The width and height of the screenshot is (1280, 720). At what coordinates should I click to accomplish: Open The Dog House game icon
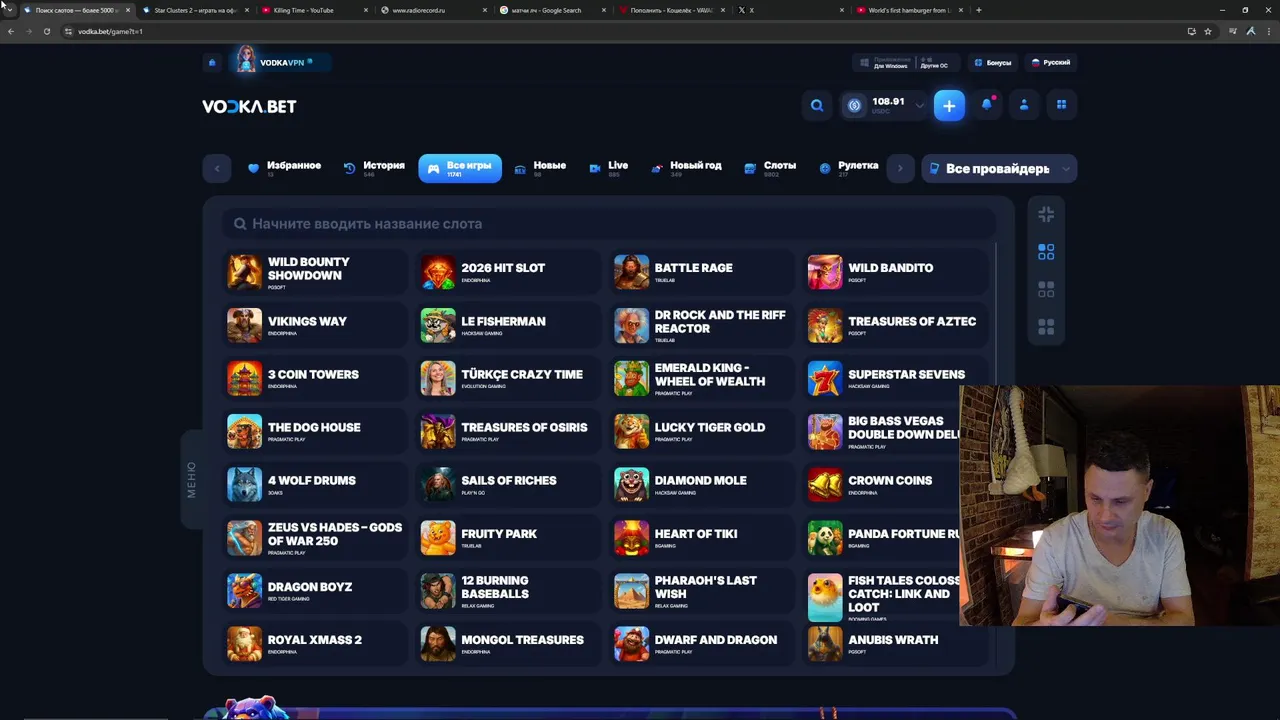pyautogui.click(x=244, y=431)
